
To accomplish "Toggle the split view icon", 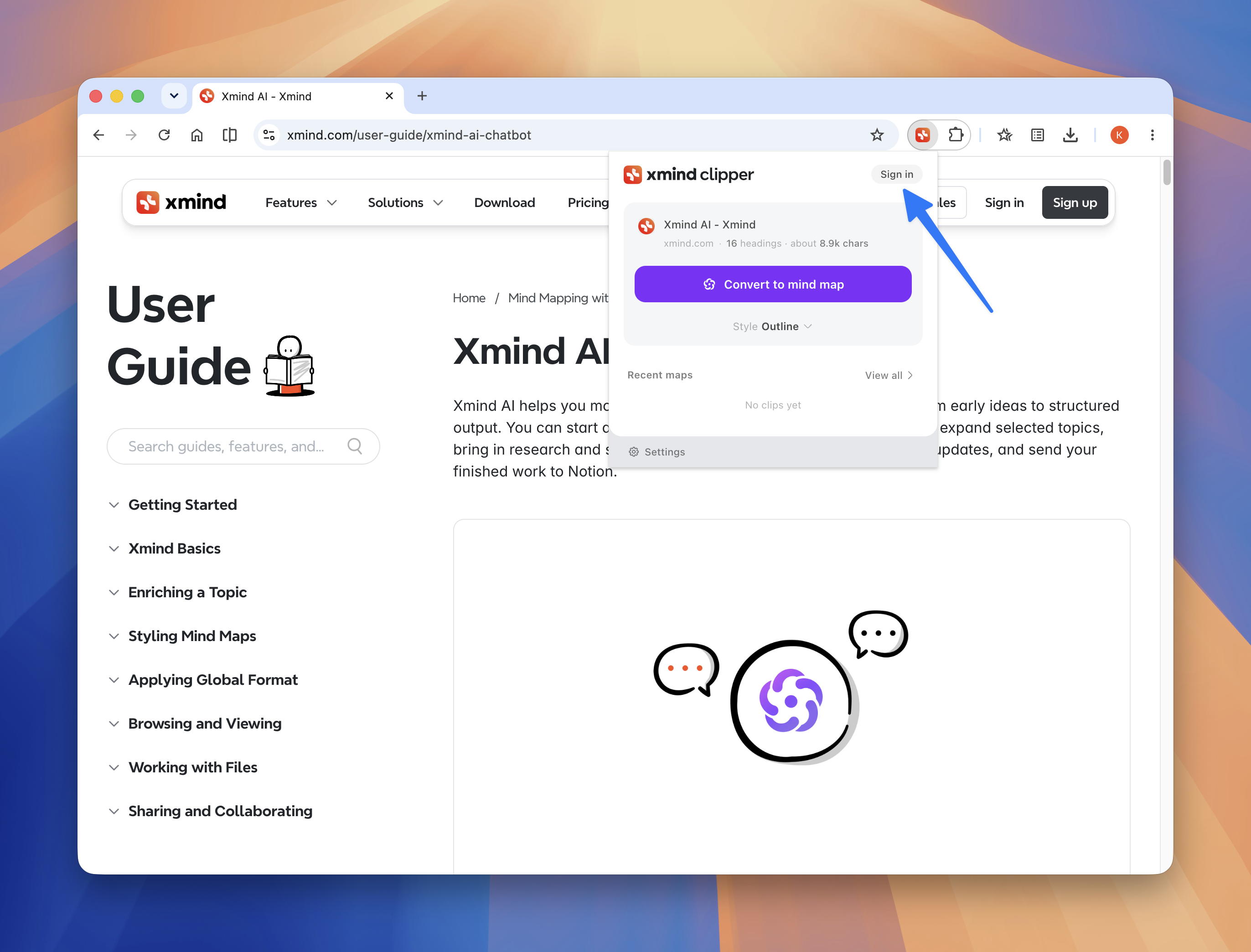I will tap(229, 135).
